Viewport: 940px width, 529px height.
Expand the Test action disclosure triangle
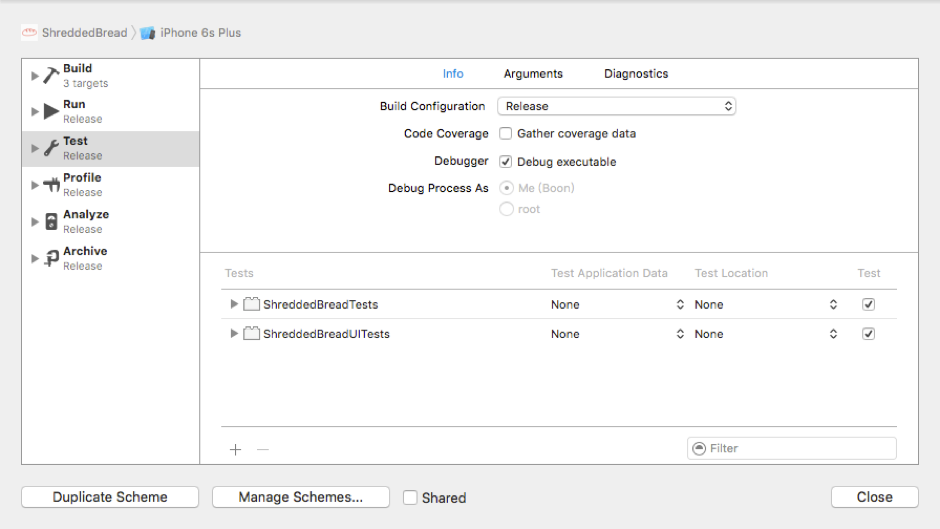[35, 148]
